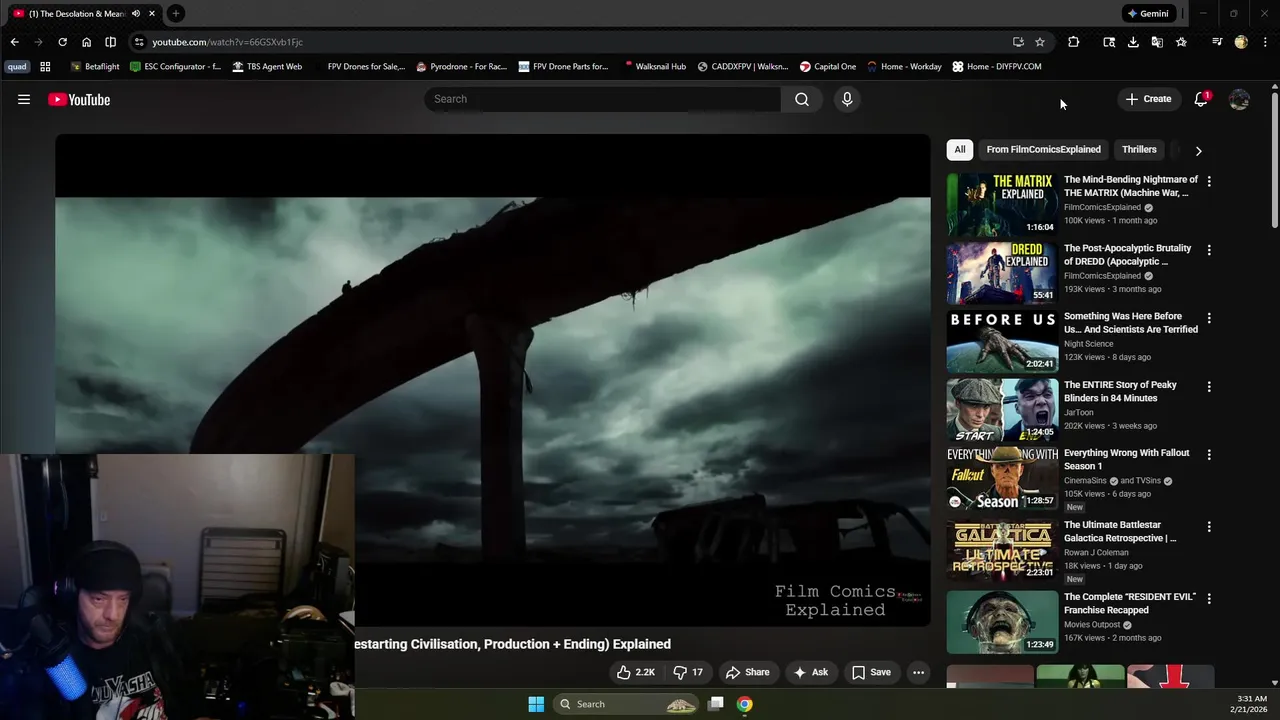Install app icon in address bar

point(1018,42)
